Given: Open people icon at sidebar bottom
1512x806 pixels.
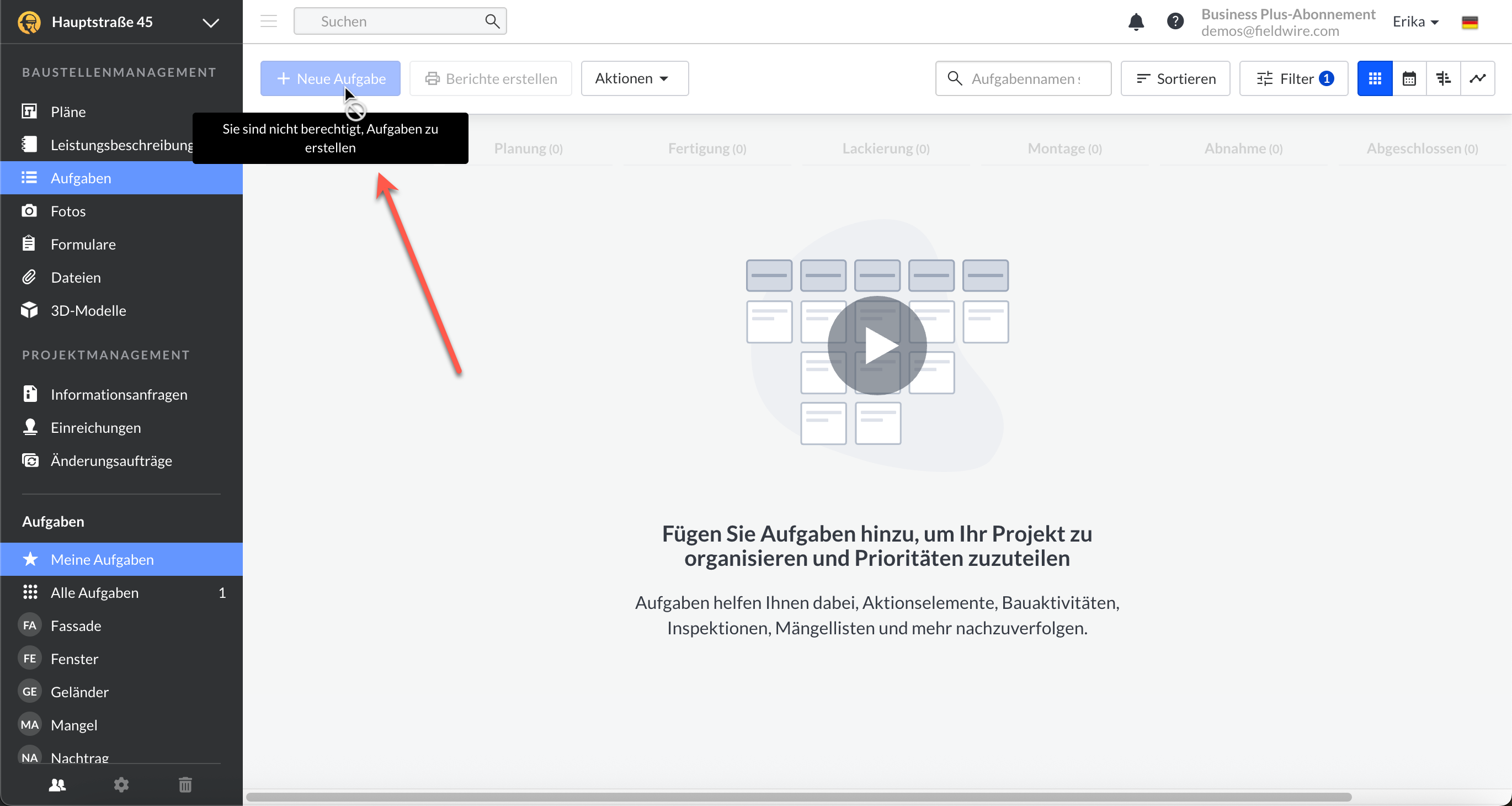Looking at the screenshot, I should (x=57, y=785).
